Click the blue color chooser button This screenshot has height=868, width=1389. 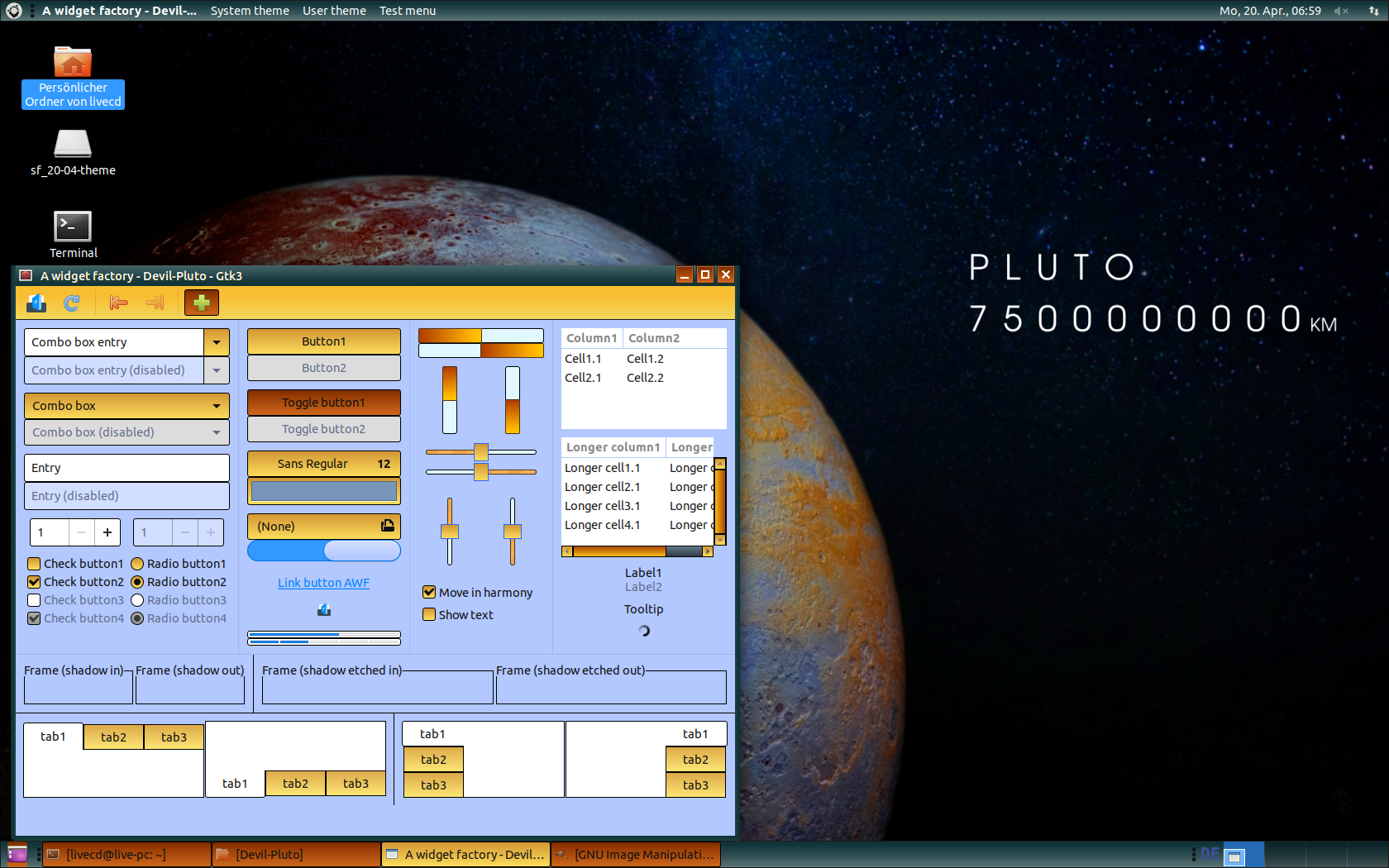click(x=324, y=491)
